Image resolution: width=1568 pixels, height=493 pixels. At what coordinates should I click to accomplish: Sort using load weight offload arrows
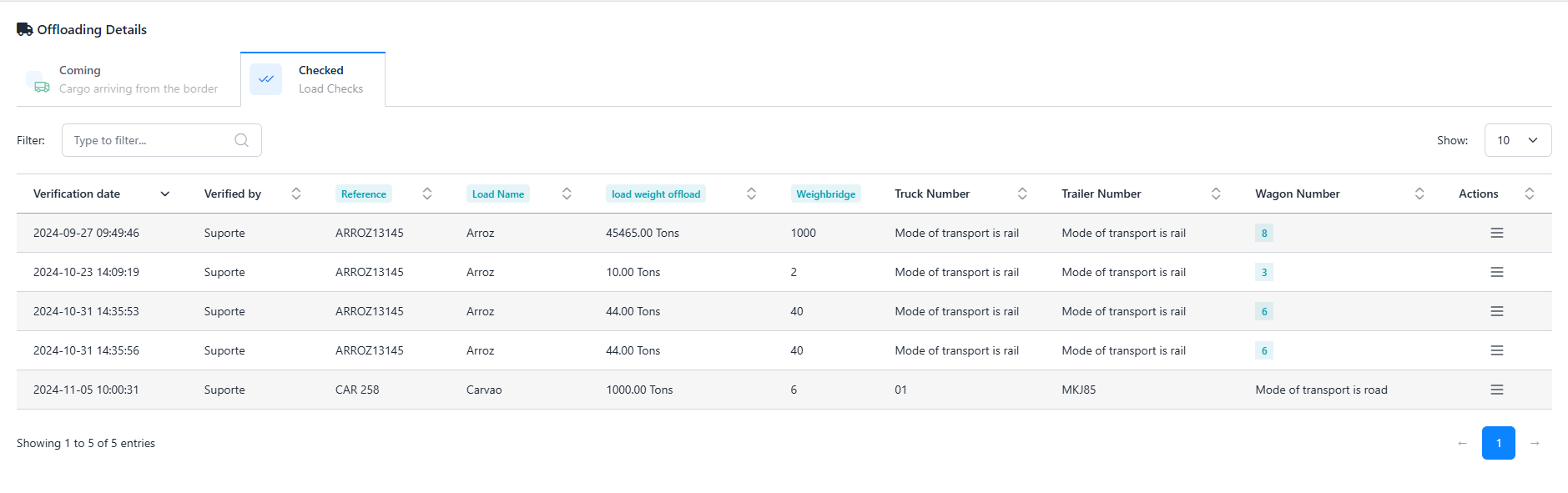(751, 194)
